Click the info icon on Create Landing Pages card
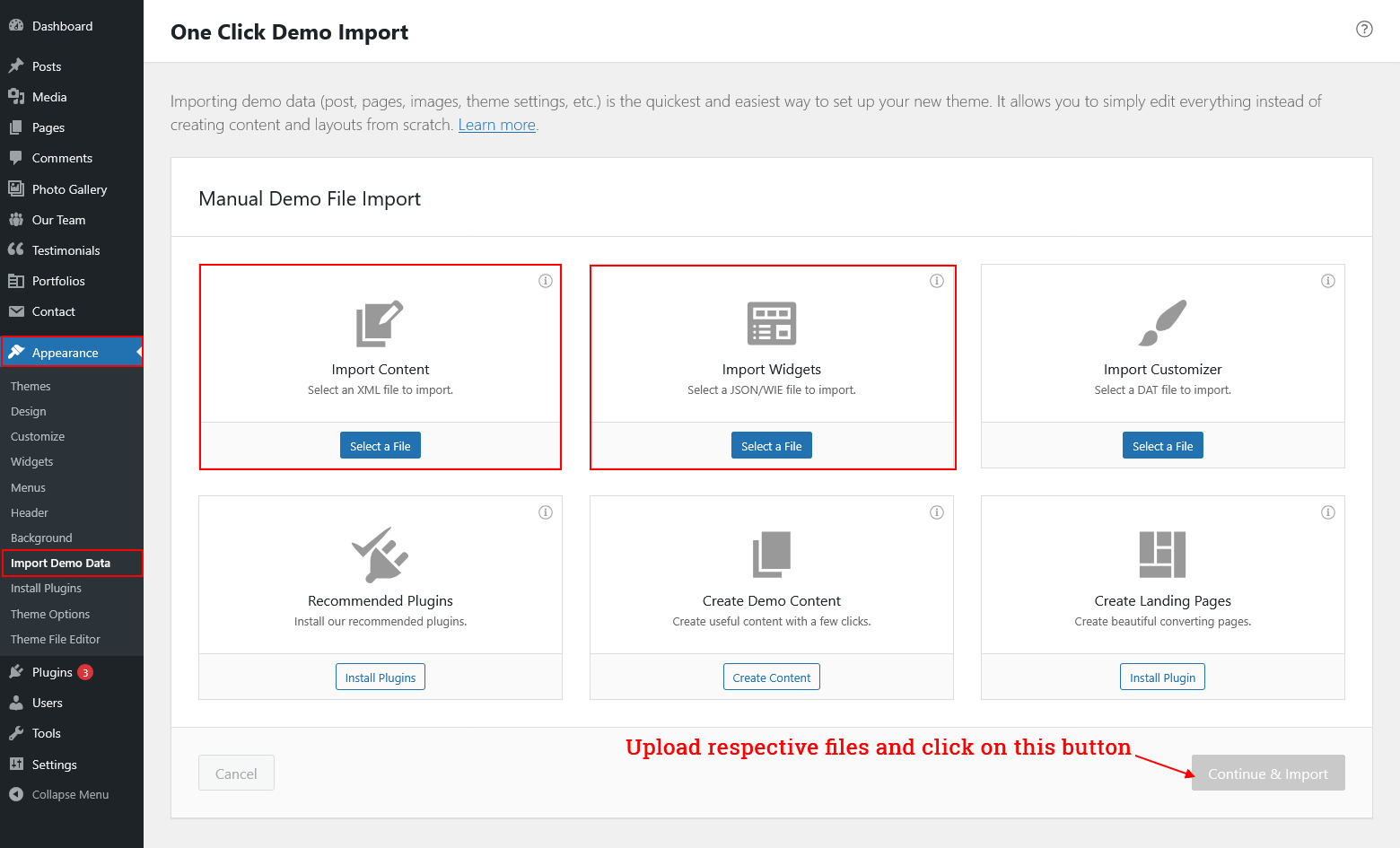Screen dimensions: 1400x848 click(x=1327, y=512)
